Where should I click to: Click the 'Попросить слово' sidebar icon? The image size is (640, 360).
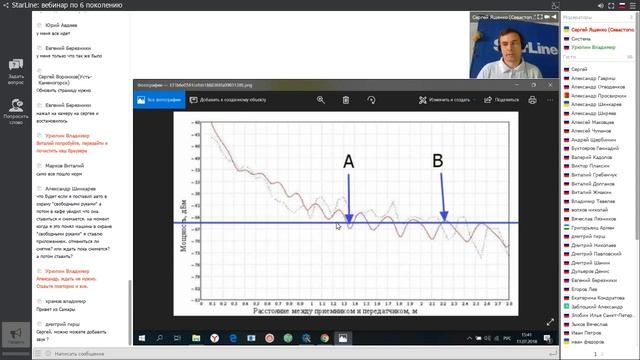tap(16, 111)
